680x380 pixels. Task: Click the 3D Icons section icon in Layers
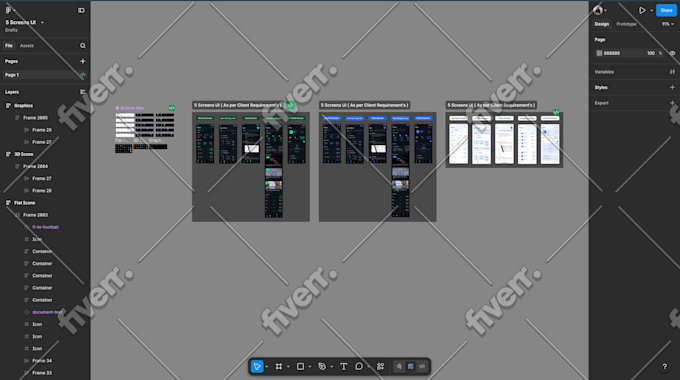click(8, 154)
